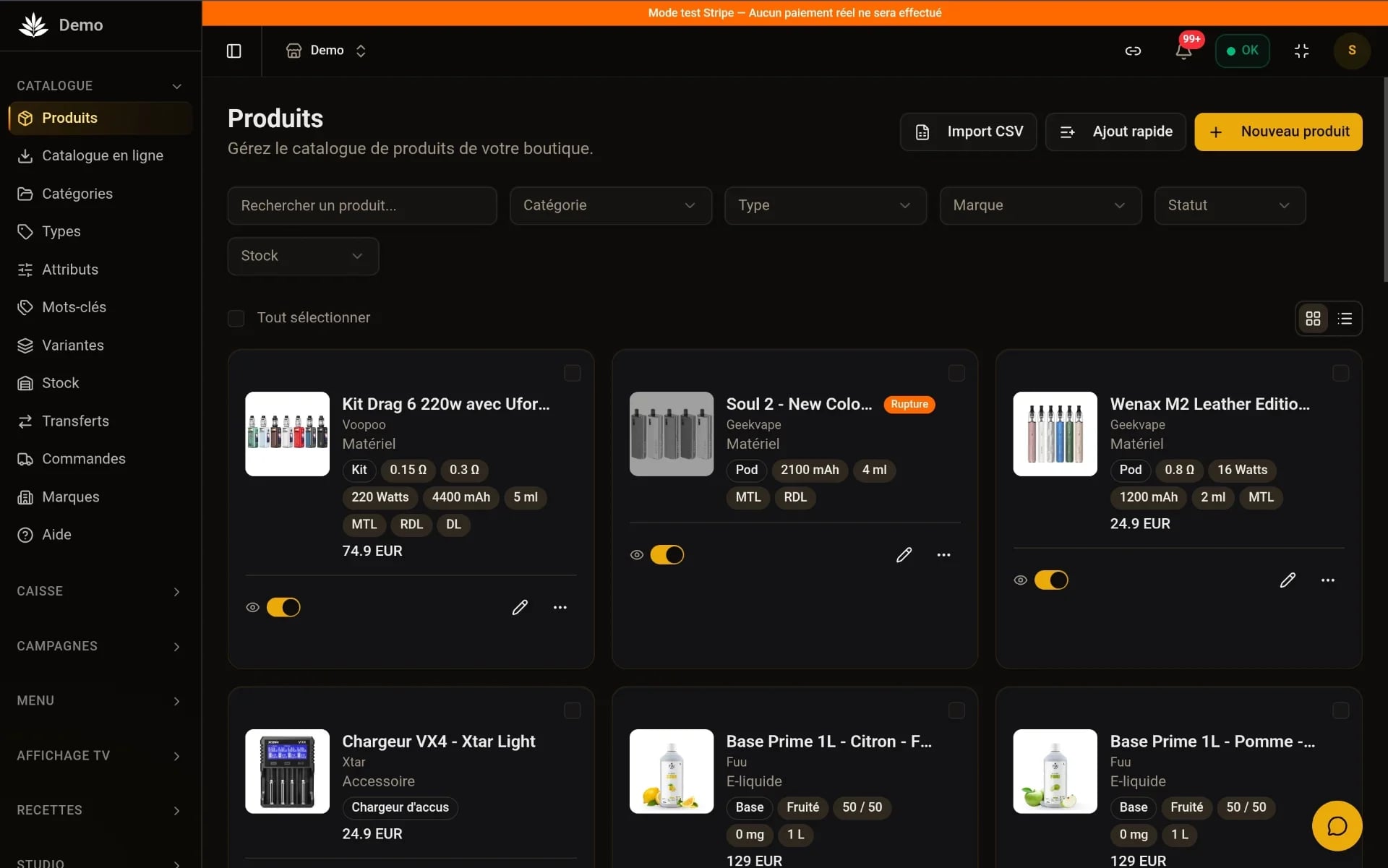
Task: Open Transferts in sidebar
Action: (100, 421)
